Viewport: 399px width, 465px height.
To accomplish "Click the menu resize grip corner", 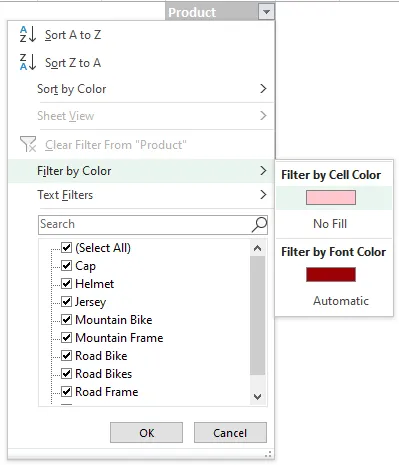I will point(268,454).
